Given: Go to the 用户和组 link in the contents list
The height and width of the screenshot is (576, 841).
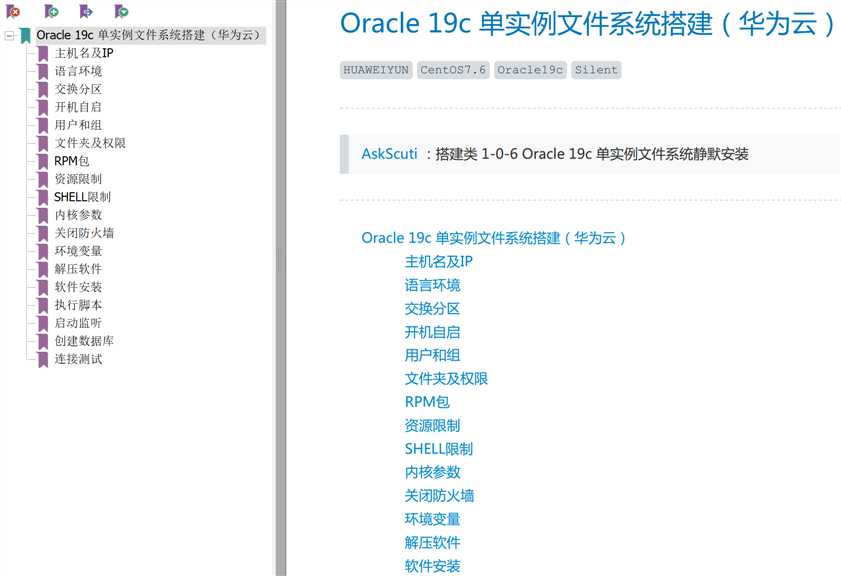Looking at the screenshot, I should coord(432,356).
